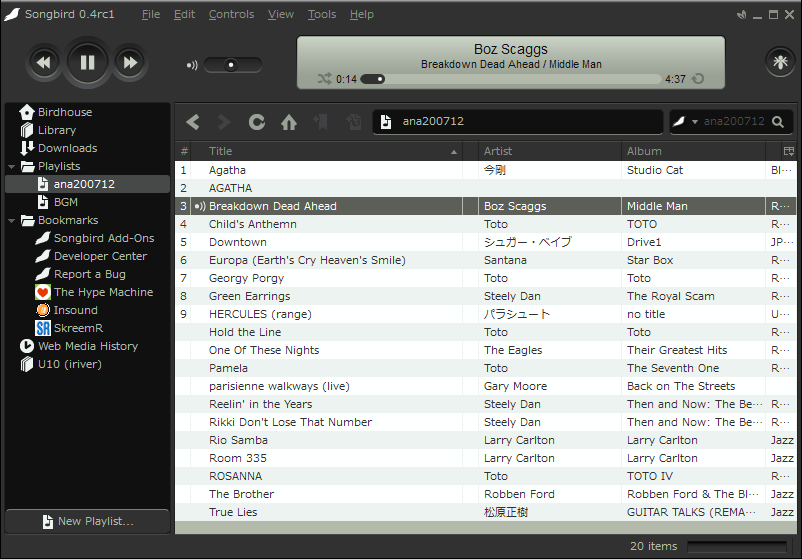Select track One Of These Nights
This screenshot has height=559, width=802.
485,350
